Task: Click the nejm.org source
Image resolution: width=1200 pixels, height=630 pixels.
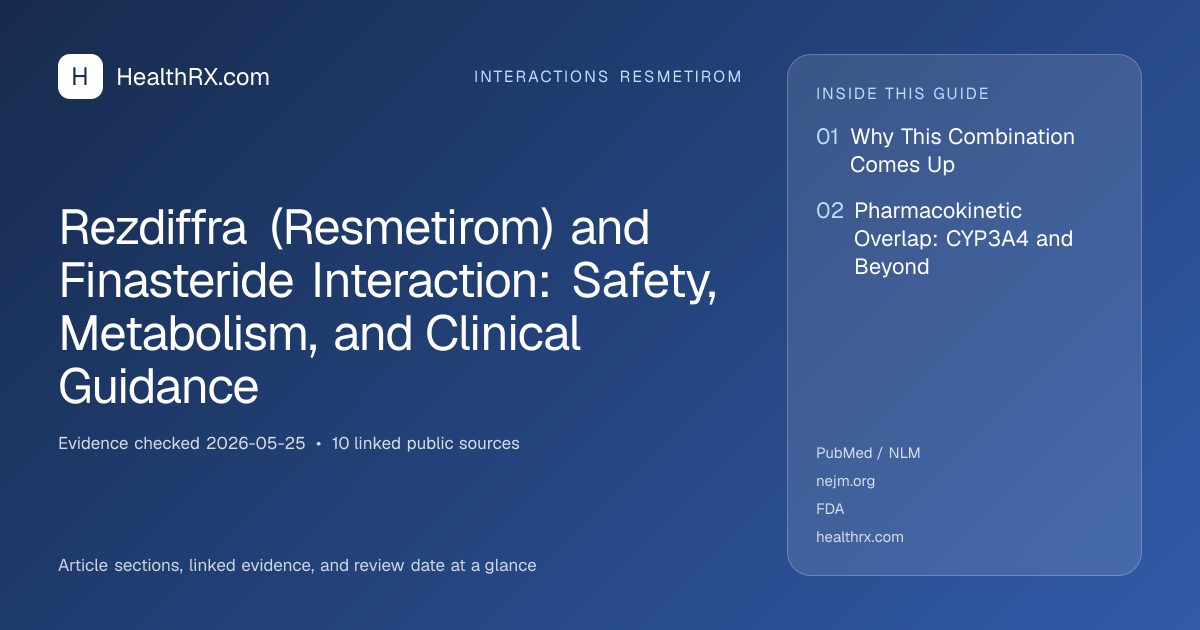Action: click(x=845, y=481)
